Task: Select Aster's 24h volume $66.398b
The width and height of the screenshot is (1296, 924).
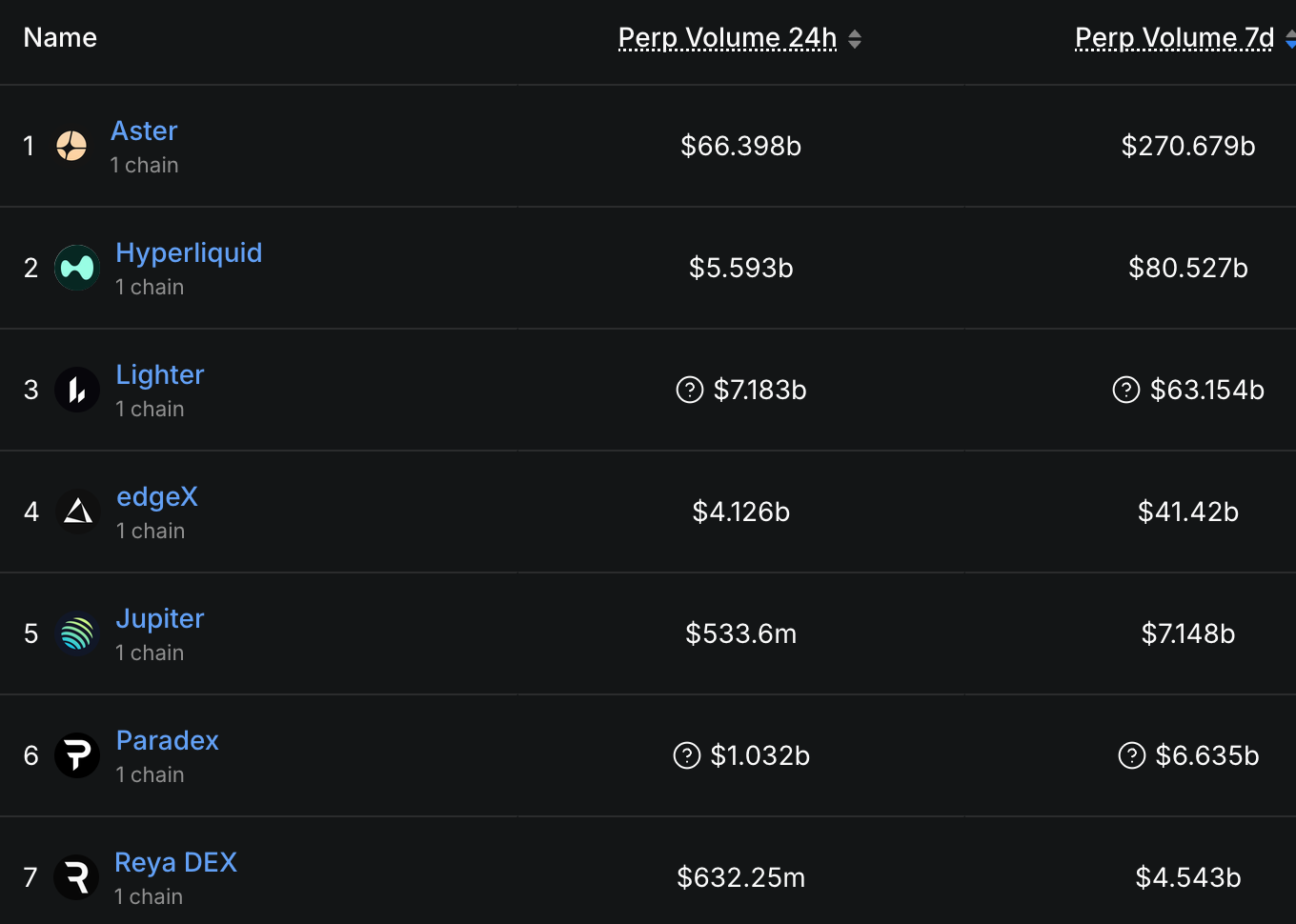Action: (740, 146)
